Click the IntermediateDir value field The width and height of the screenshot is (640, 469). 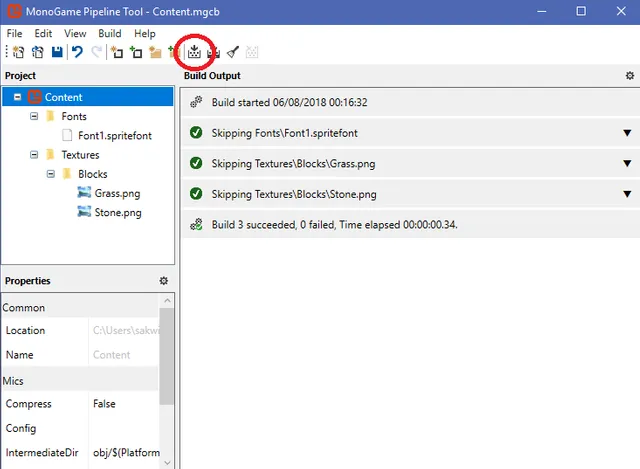124,453
